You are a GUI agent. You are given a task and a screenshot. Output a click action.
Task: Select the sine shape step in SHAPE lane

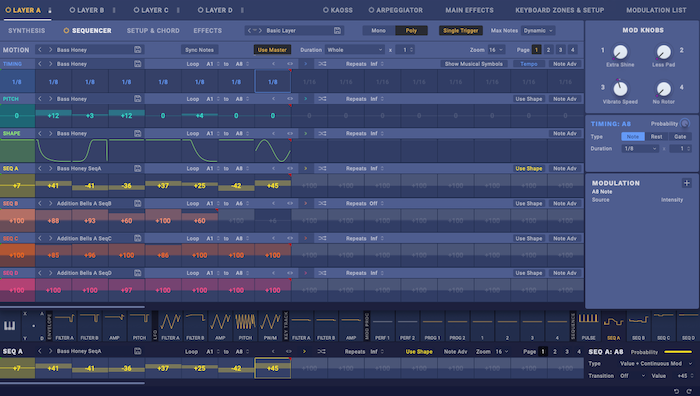pos(272,150)
